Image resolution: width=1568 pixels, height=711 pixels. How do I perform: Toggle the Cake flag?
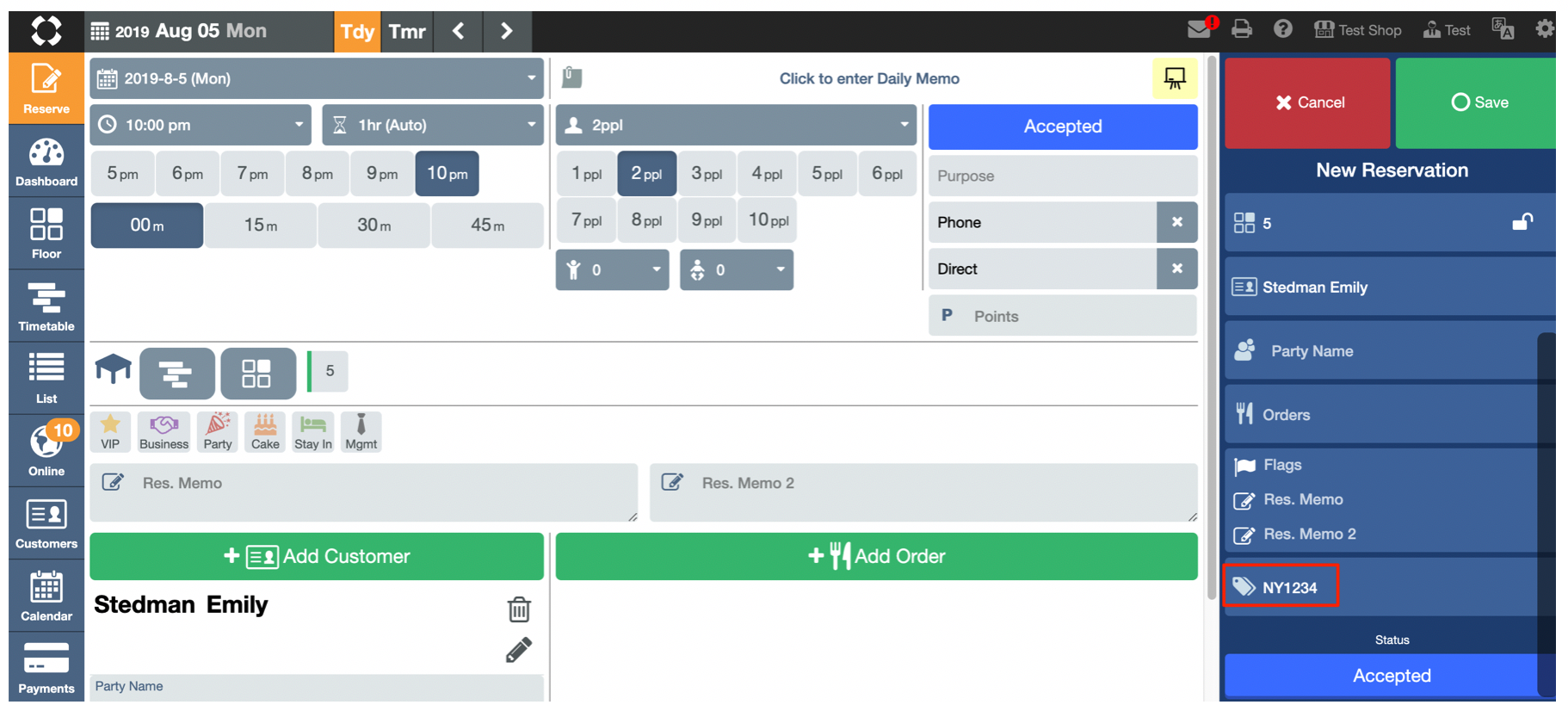265,432
